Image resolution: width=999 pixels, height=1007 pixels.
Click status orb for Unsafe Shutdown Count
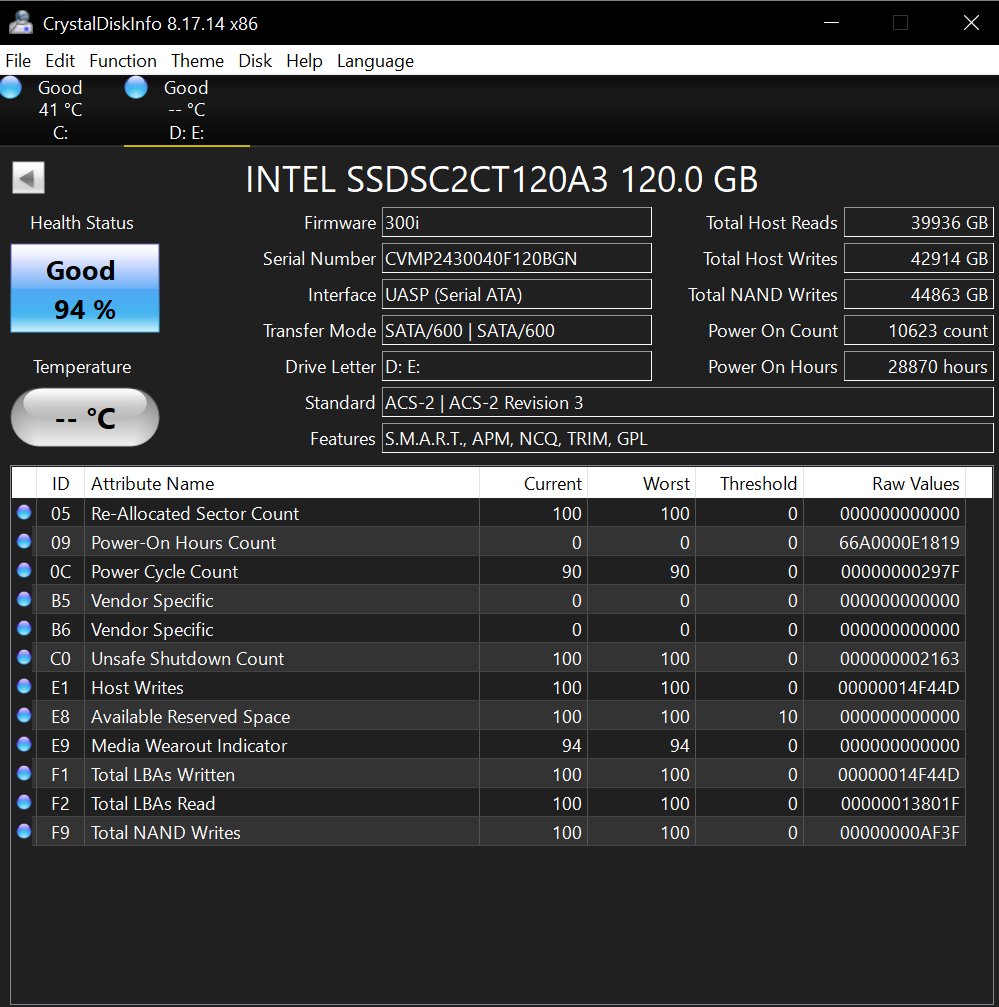(x=24, y=658)
